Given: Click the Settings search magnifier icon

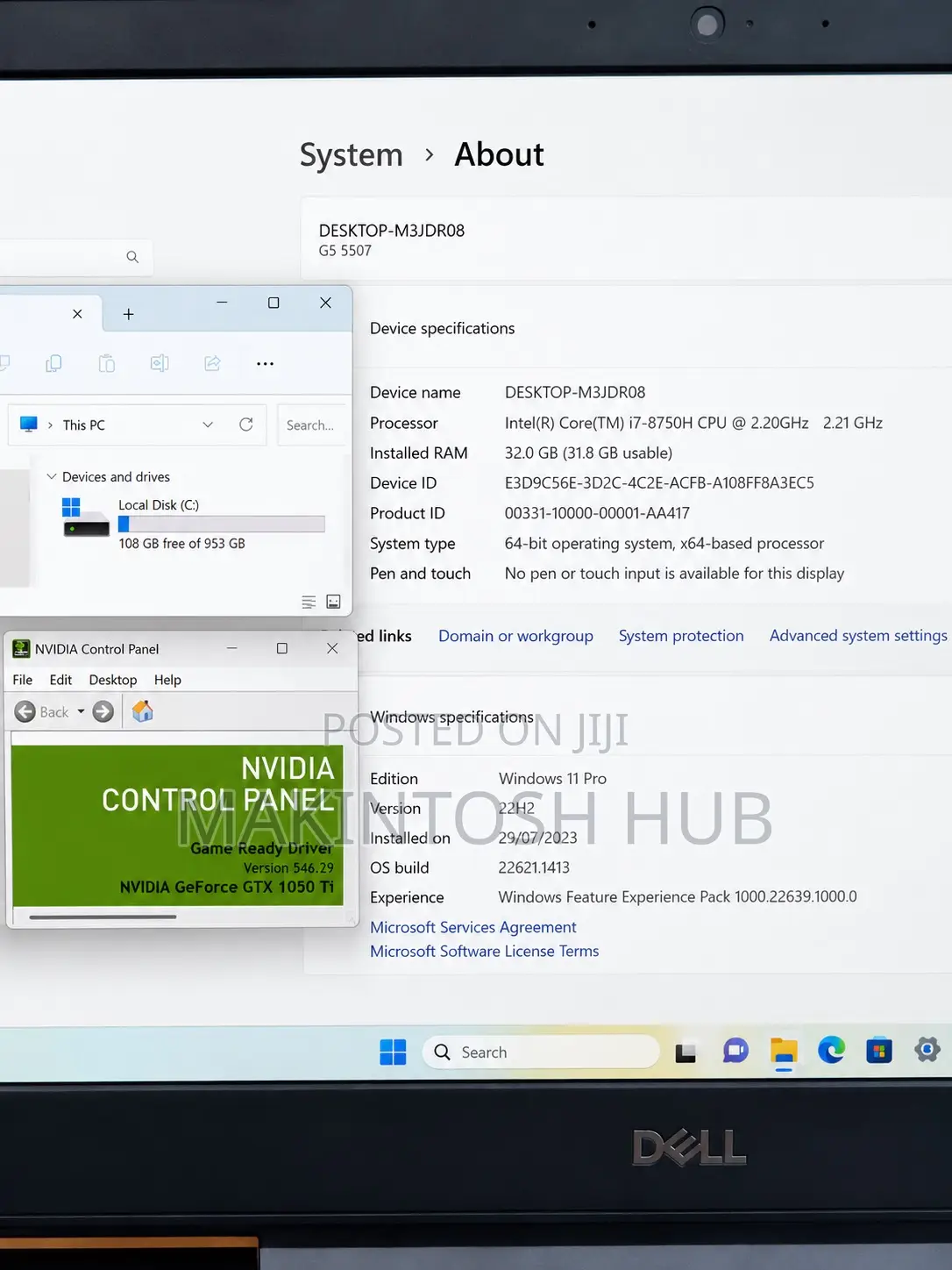Looking at the screenshot, I should [132, 257].
